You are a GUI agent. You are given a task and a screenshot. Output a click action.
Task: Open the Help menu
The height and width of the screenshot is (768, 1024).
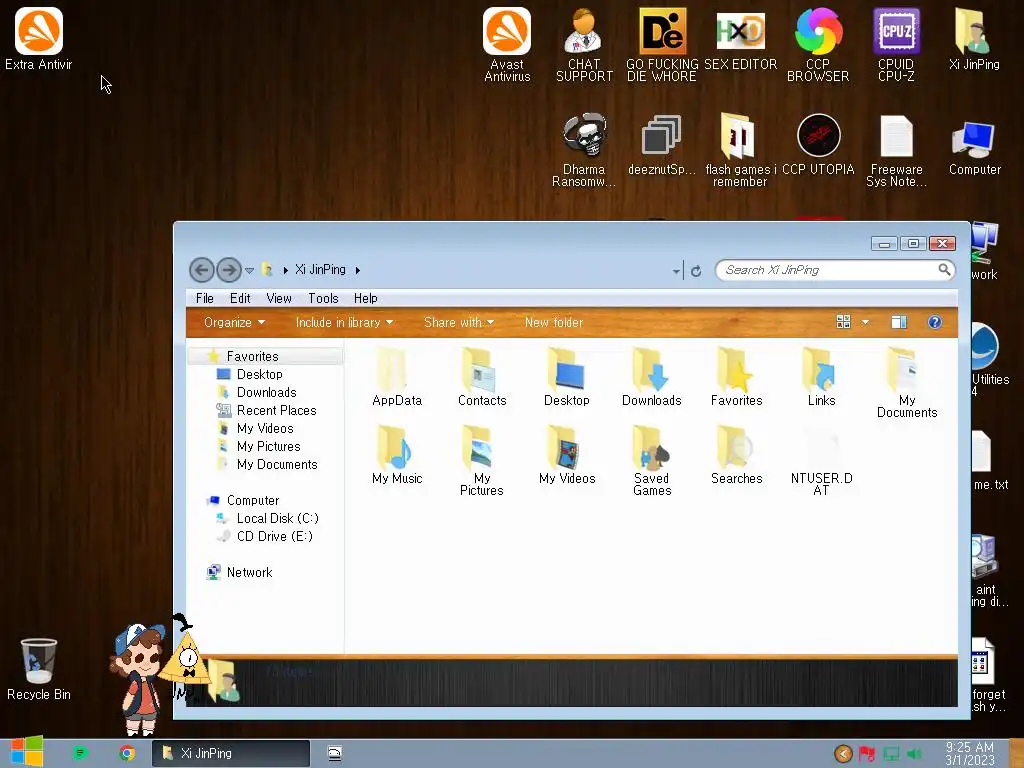pyautogui.click(x=366, y=298)
